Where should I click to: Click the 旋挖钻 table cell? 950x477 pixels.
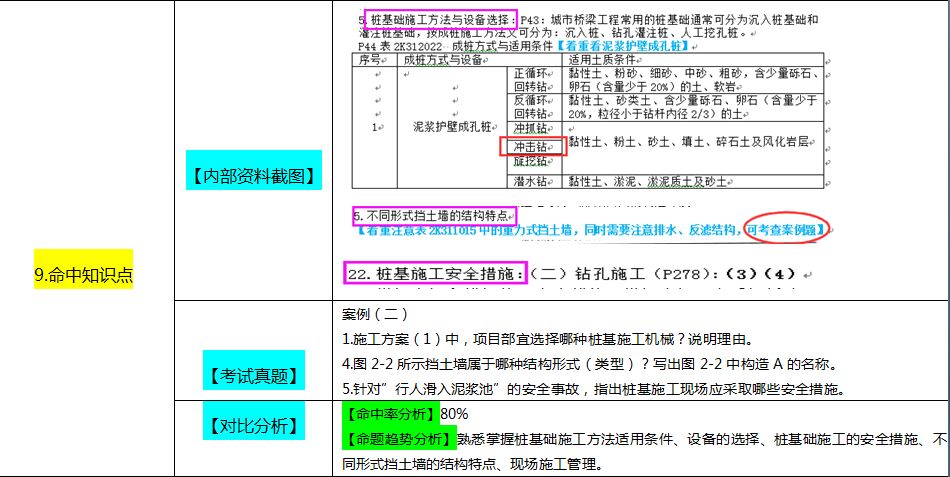(529, 160)
